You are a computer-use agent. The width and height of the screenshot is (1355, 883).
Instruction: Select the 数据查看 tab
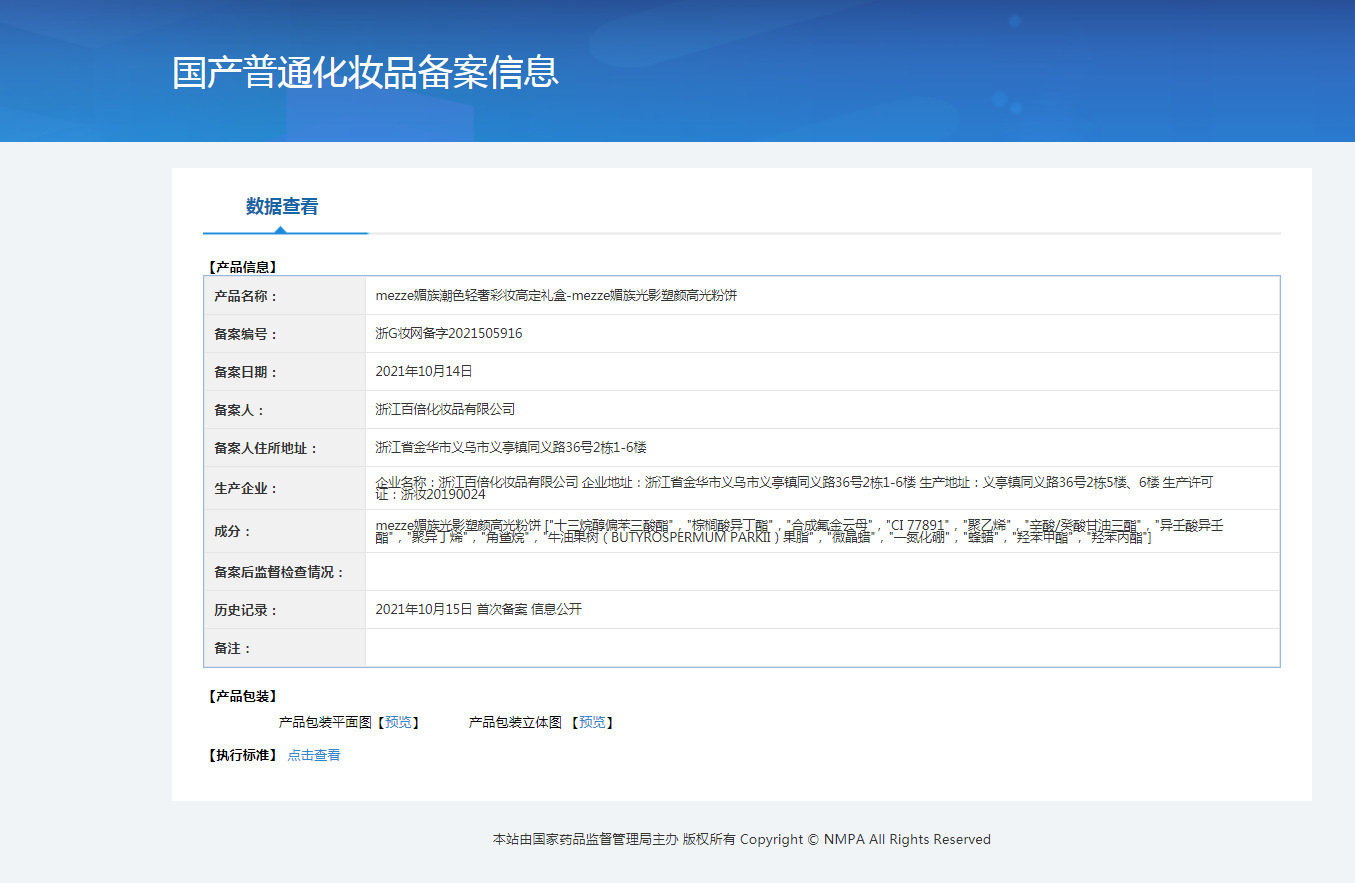(282, 207)
